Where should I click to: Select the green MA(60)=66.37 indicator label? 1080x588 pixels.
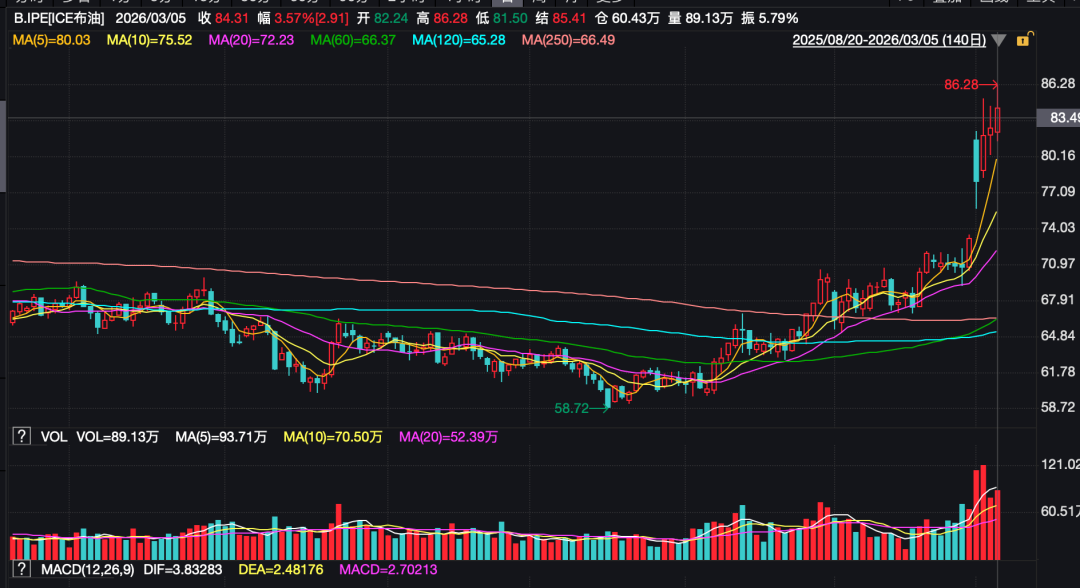[x=353, y=40]
